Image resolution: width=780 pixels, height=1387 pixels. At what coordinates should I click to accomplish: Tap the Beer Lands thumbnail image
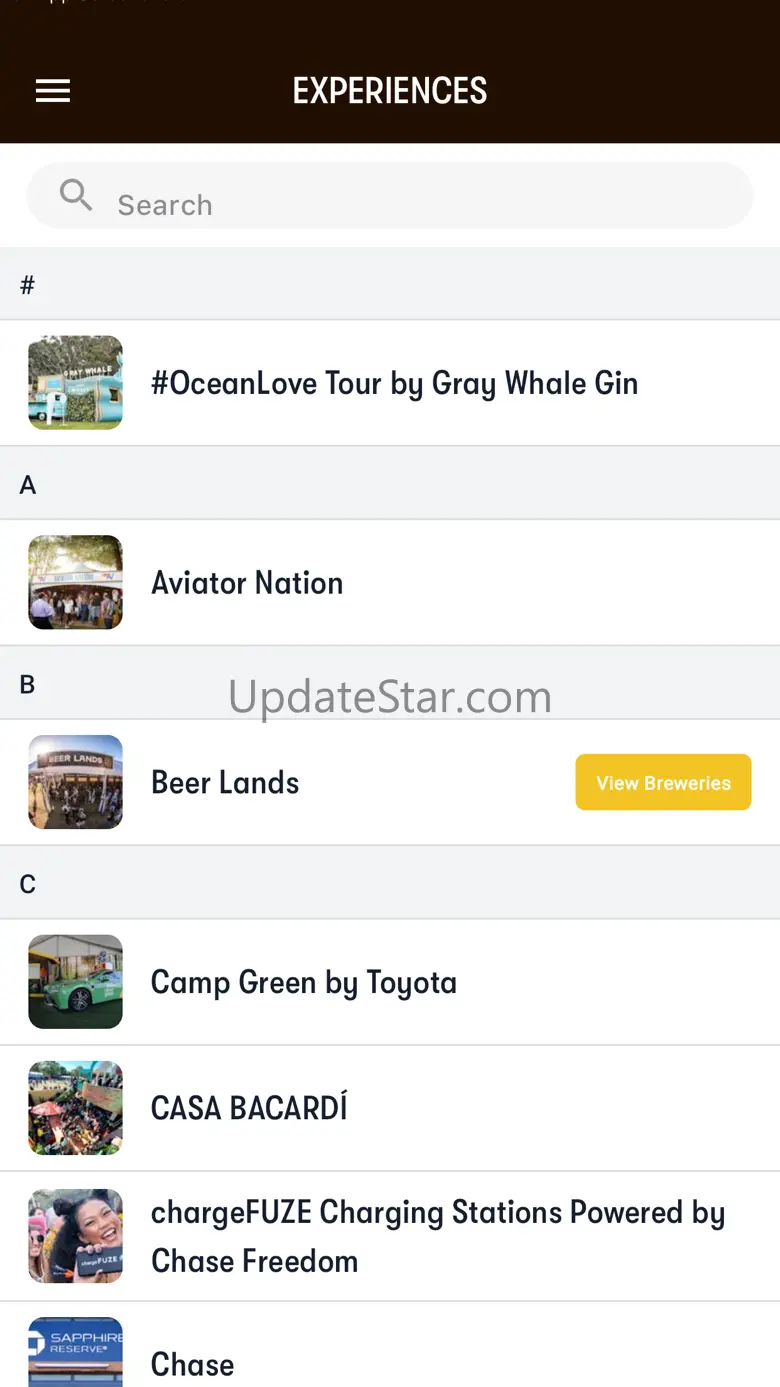tap(75, 782)
